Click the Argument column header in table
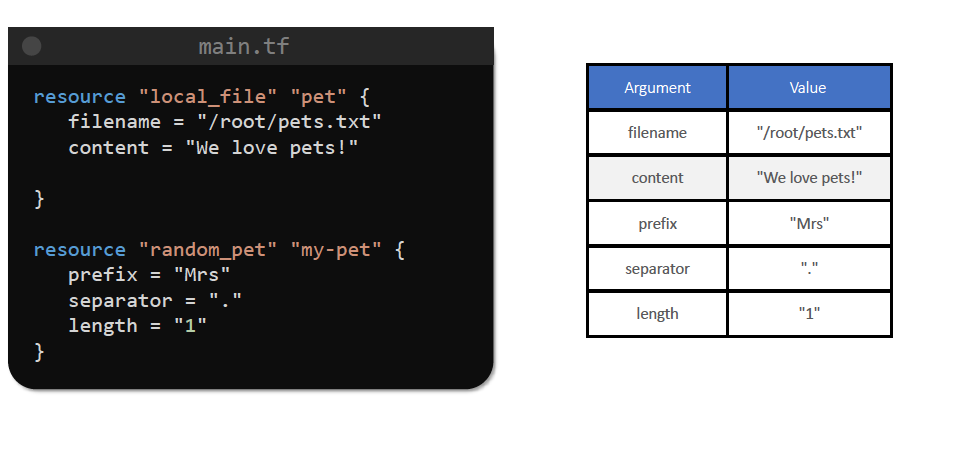 click(x=657, y=87)
